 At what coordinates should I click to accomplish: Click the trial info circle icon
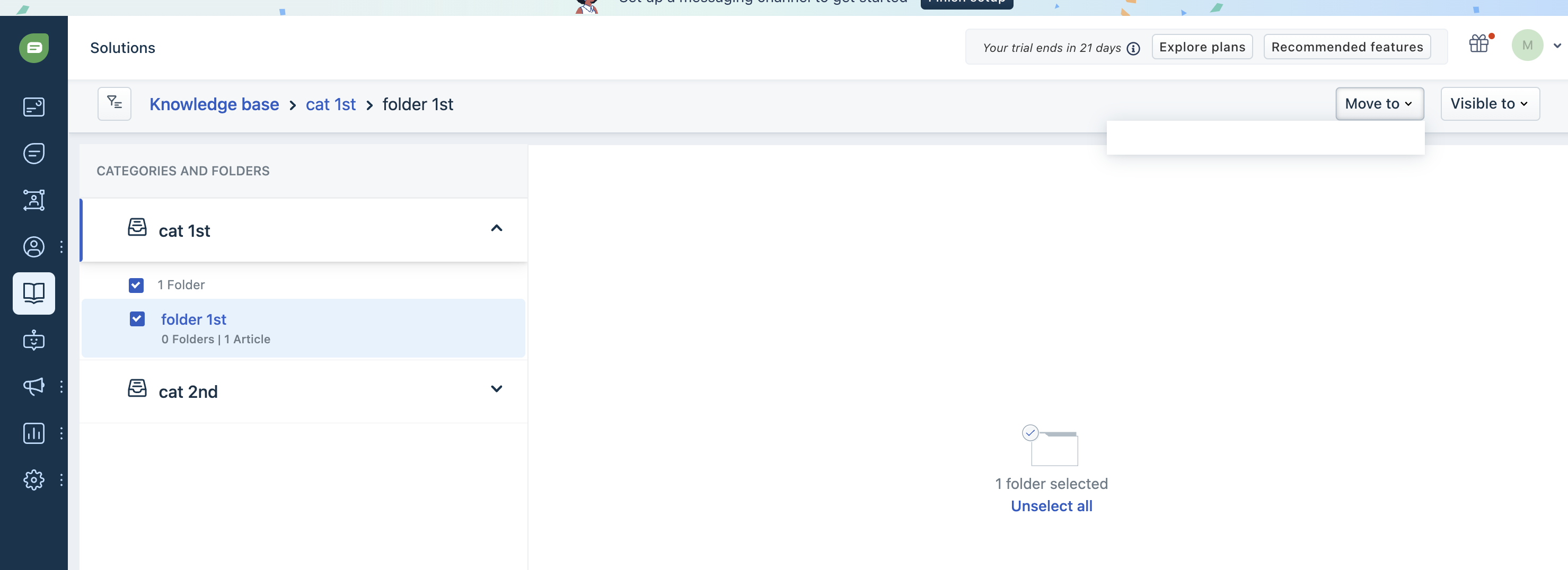click(x=1133, y=49)
